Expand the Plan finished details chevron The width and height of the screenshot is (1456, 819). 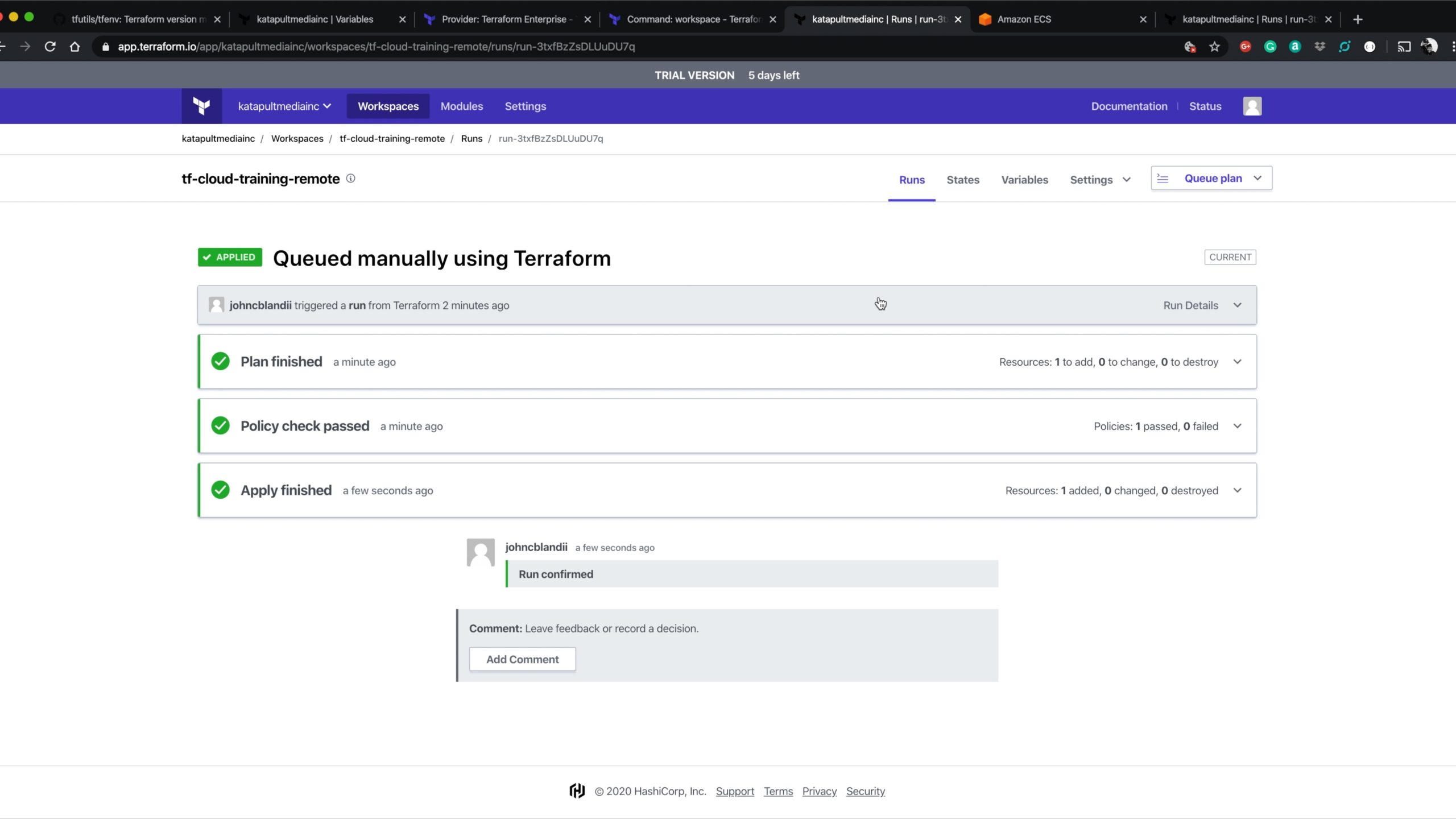[x=1237, y=361]
